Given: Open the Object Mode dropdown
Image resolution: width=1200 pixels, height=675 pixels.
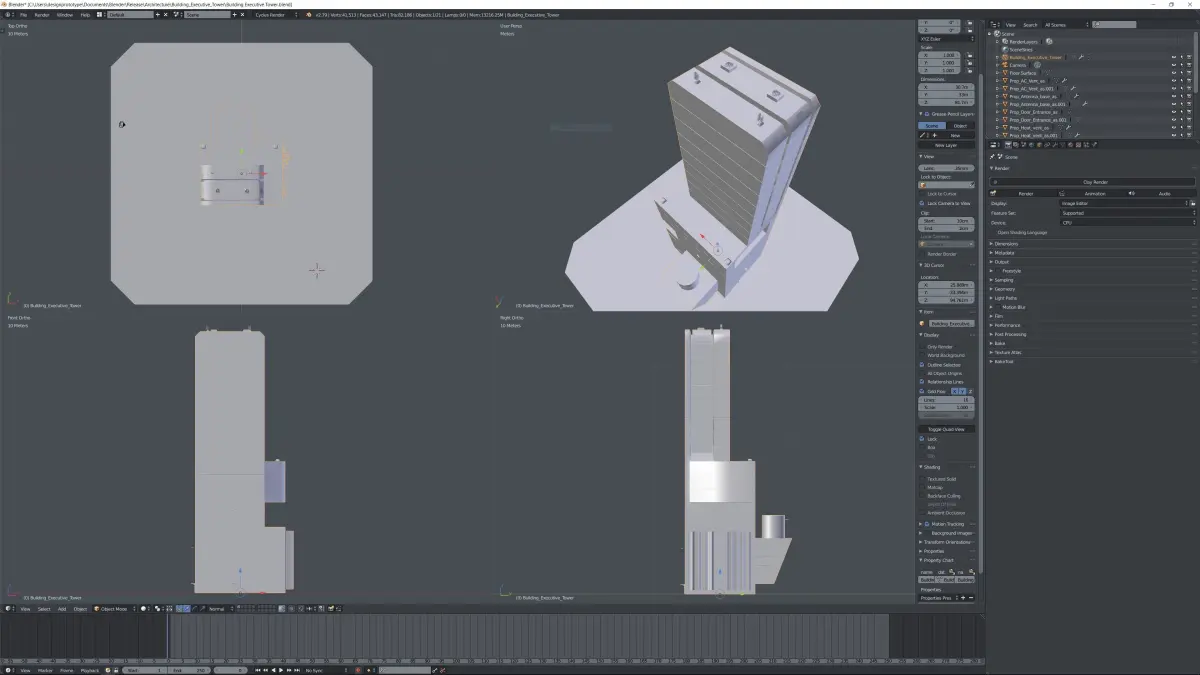Looking at the screenshot, I should [x=115, y=609].
